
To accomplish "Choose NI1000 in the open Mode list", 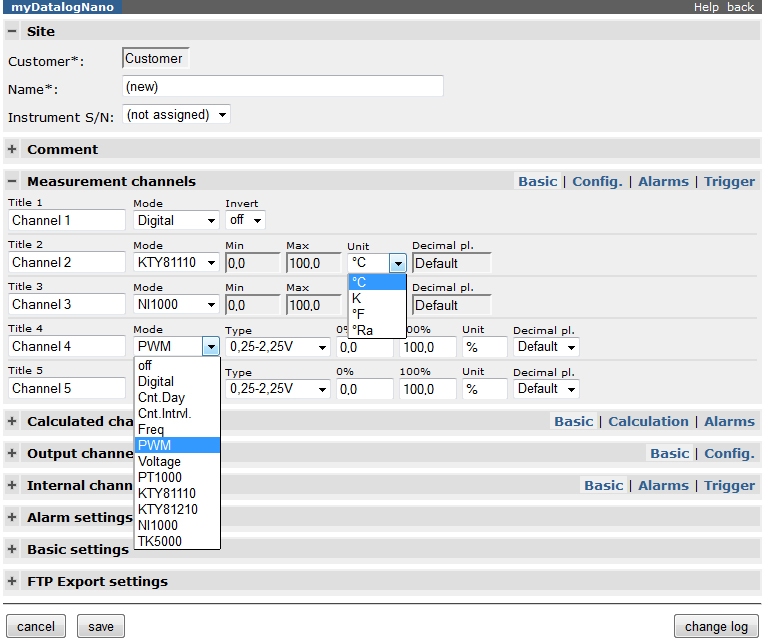I will [x=177, y=525].
